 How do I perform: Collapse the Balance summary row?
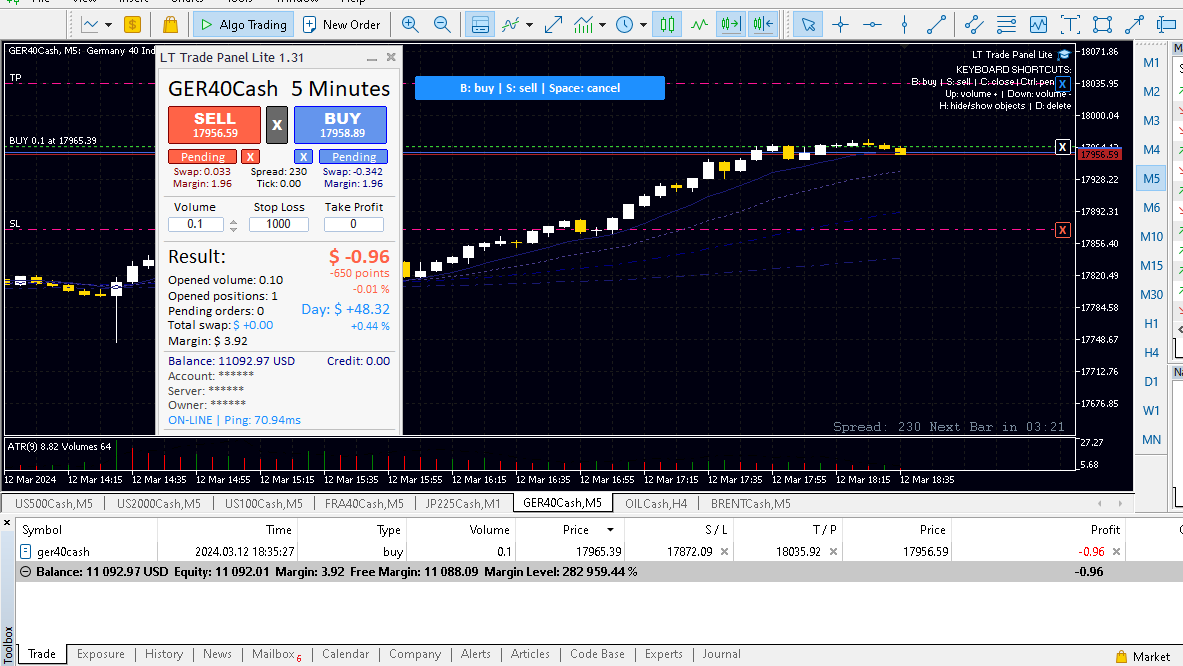point(26,572)
